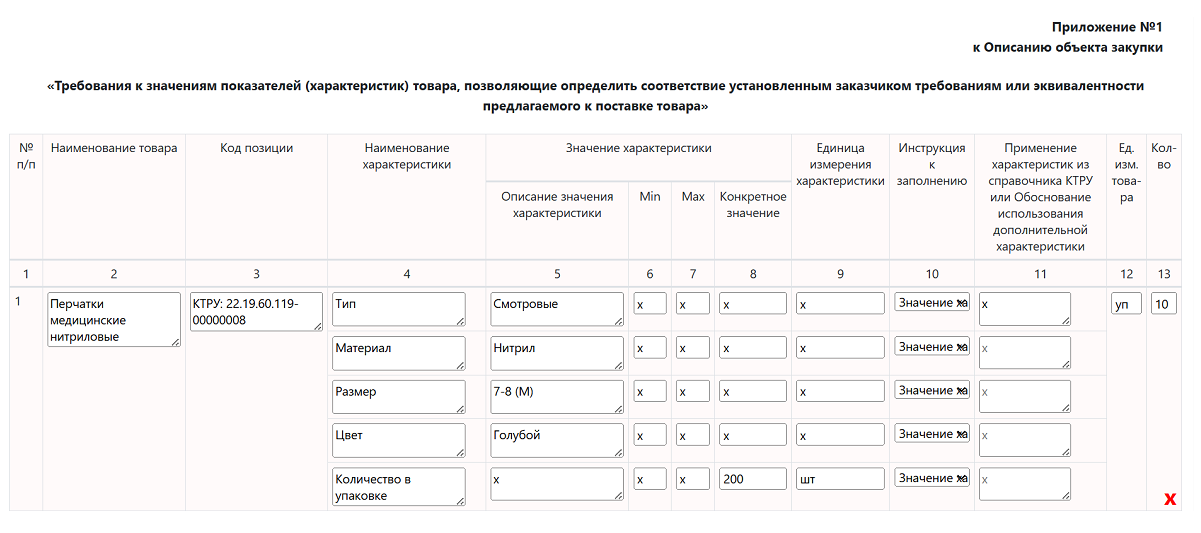Open instruction dropdown in the Количество в упаковке row
This screenshot has width=1201, height=533.
(932, 478)
